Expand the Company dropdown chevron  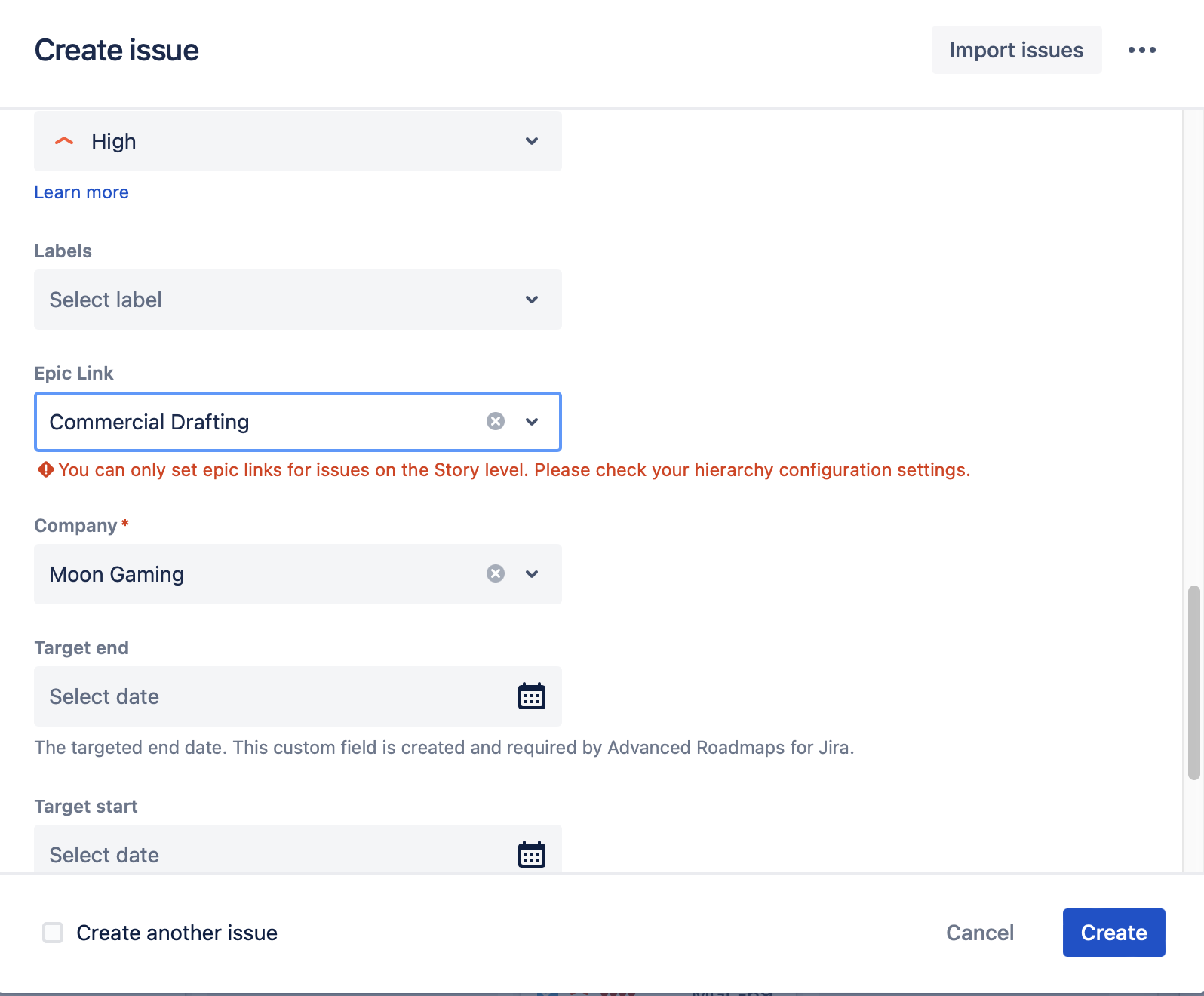(532, 573)
